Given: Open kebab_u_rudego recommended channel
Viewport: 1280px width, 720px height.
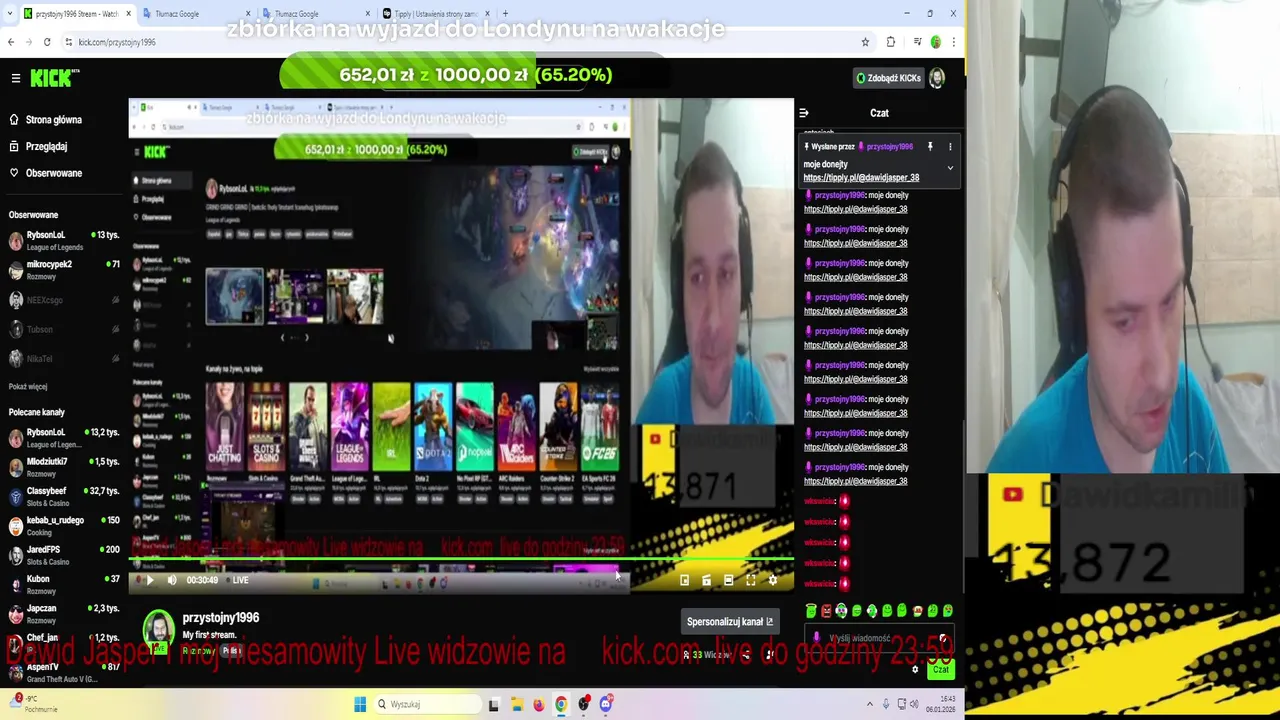Looking at the screenshot, I should click(62, 525).
